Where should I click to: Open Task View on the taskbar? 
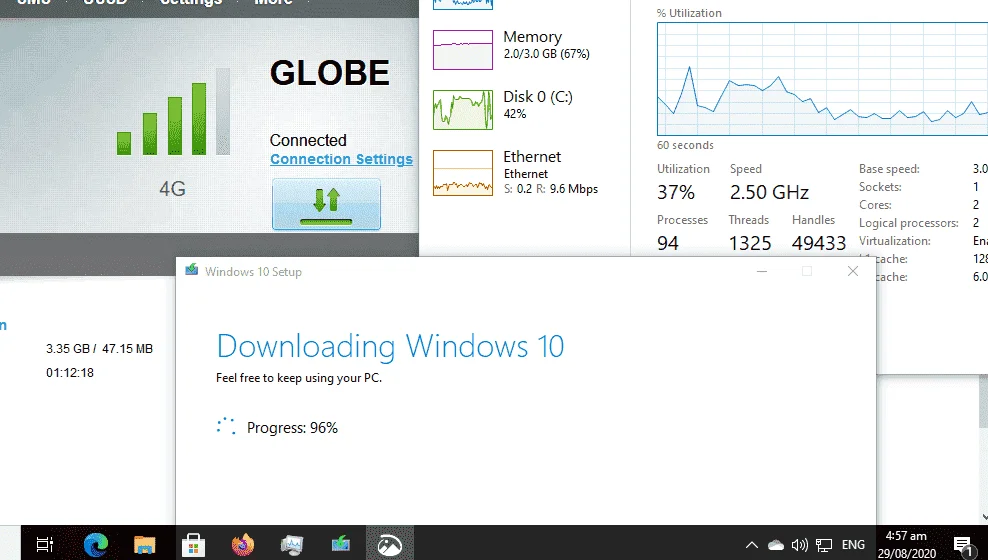click(x=45, y=544)
